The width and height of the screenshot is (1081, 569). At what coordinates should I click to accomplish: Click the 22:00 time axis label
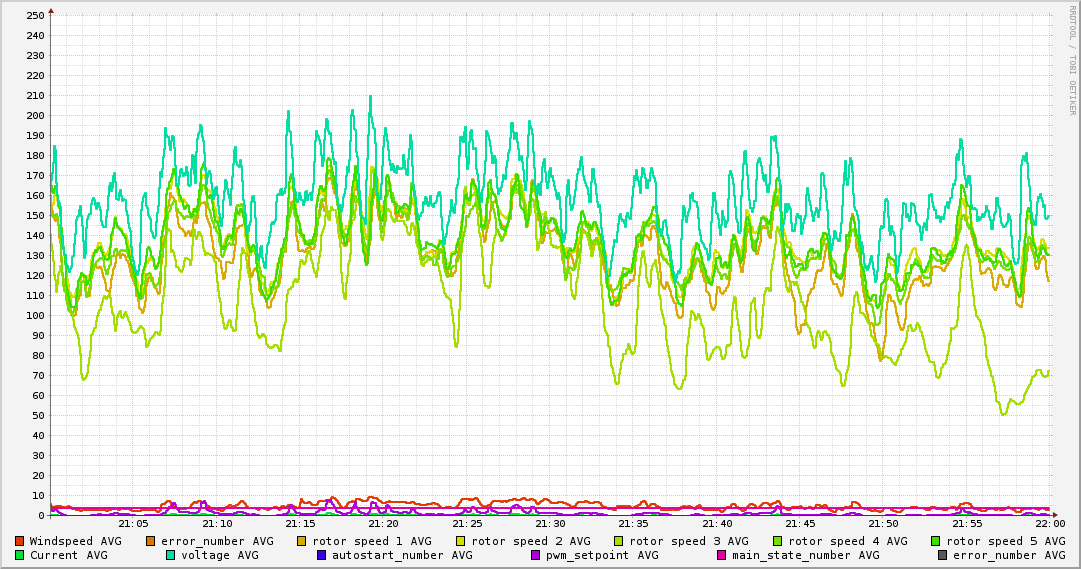pyautogui.click(x=1050, y=523)
